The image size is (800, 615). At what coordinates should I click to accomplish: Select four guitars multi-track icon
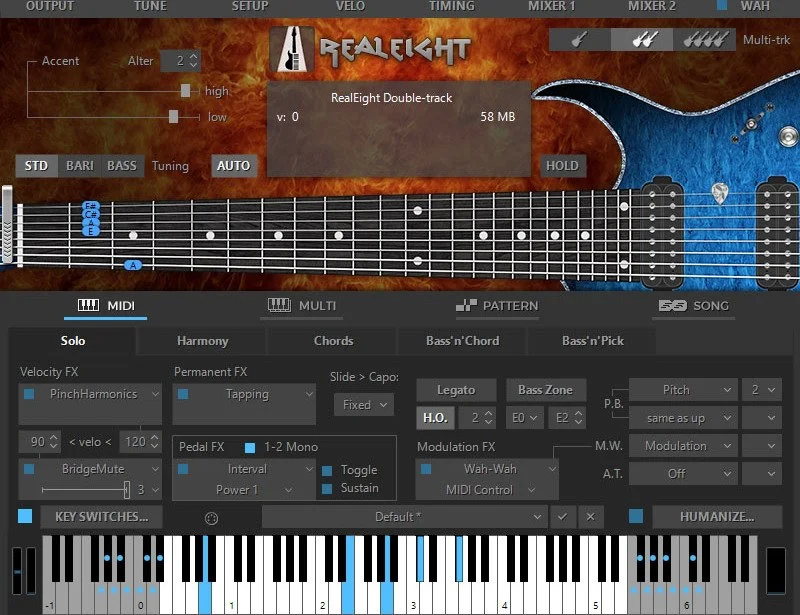coord(704,39)
